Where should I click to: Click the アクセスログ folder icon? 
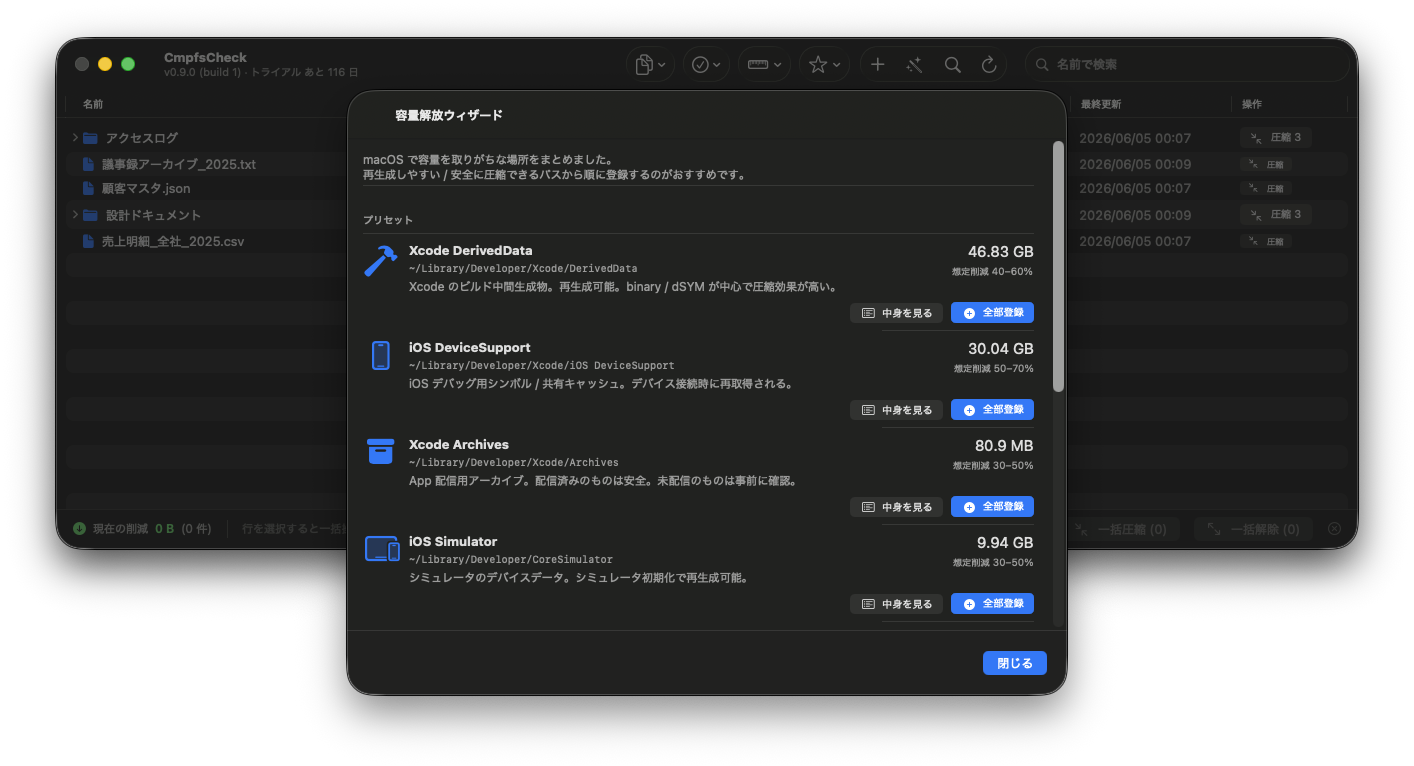[90, 138]
